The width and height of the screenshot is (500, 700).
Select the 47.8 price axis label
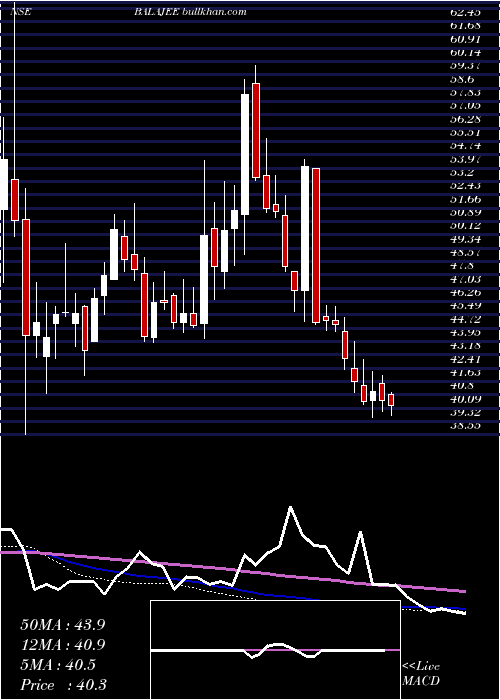(x=461, y=266)
